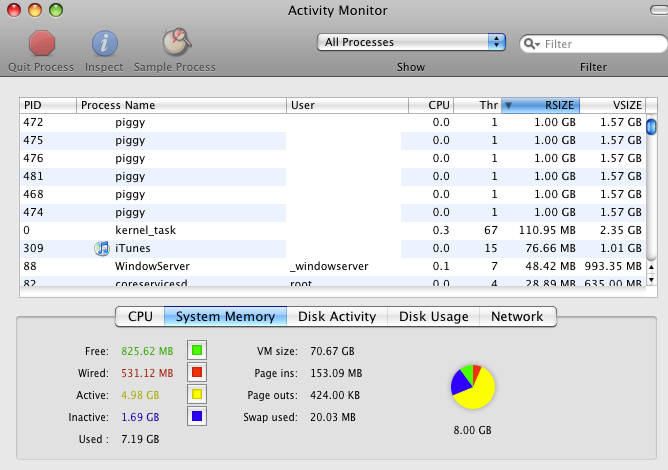Click the memory usage pie chart

coord(473,387)
